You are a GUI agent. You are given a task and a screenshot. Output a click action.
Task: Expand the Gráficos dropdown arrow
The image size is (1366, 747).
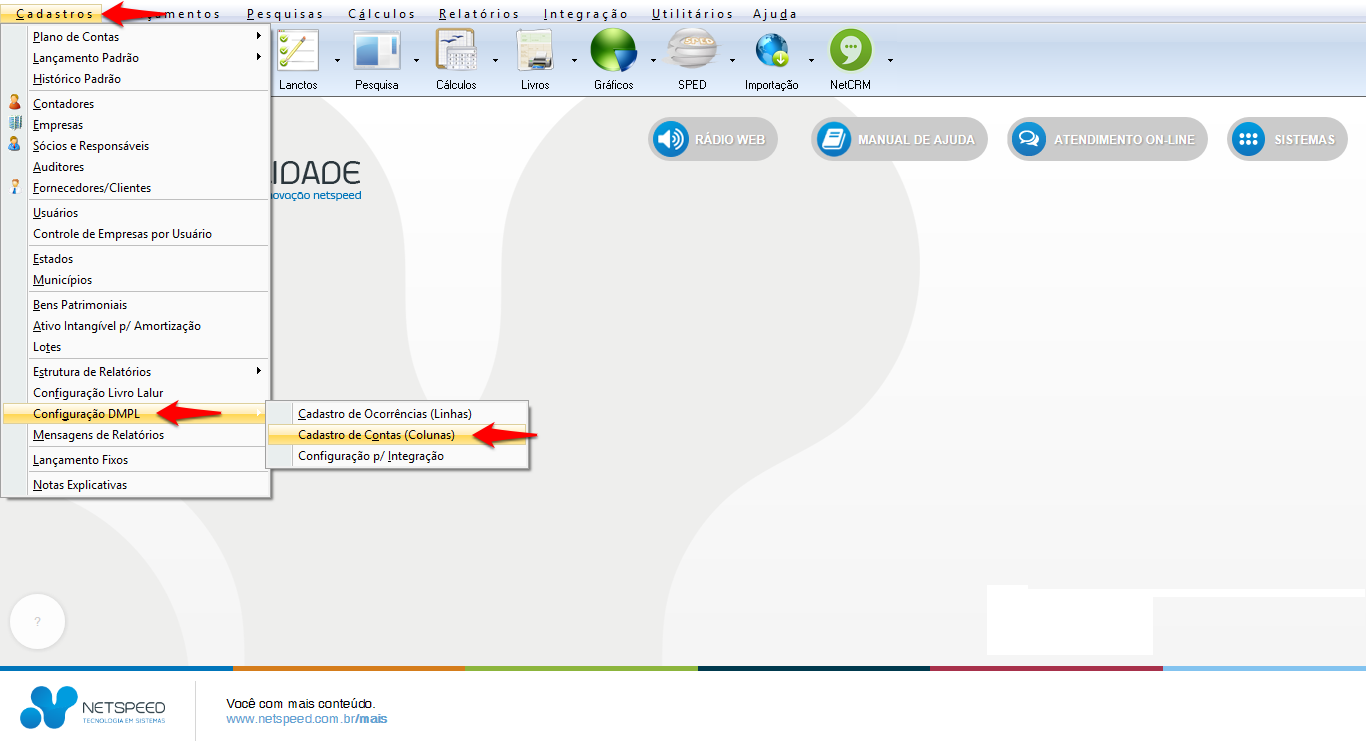coord(653,59)
